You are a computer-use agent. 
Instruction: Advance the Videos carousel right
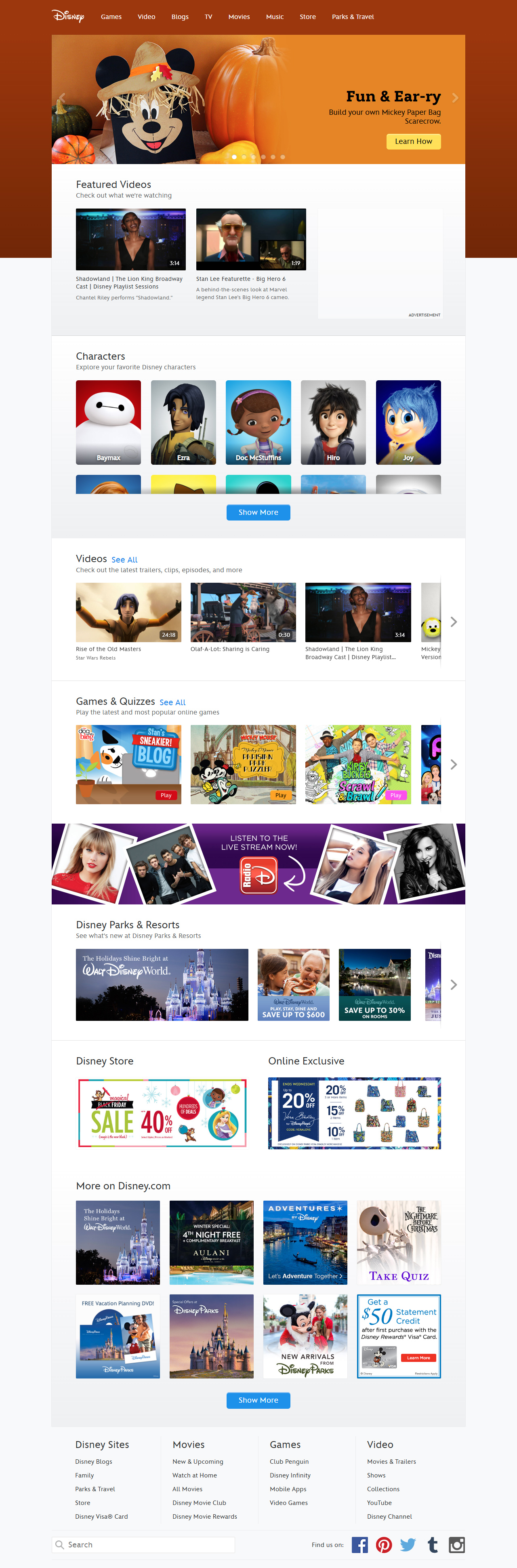453,622
